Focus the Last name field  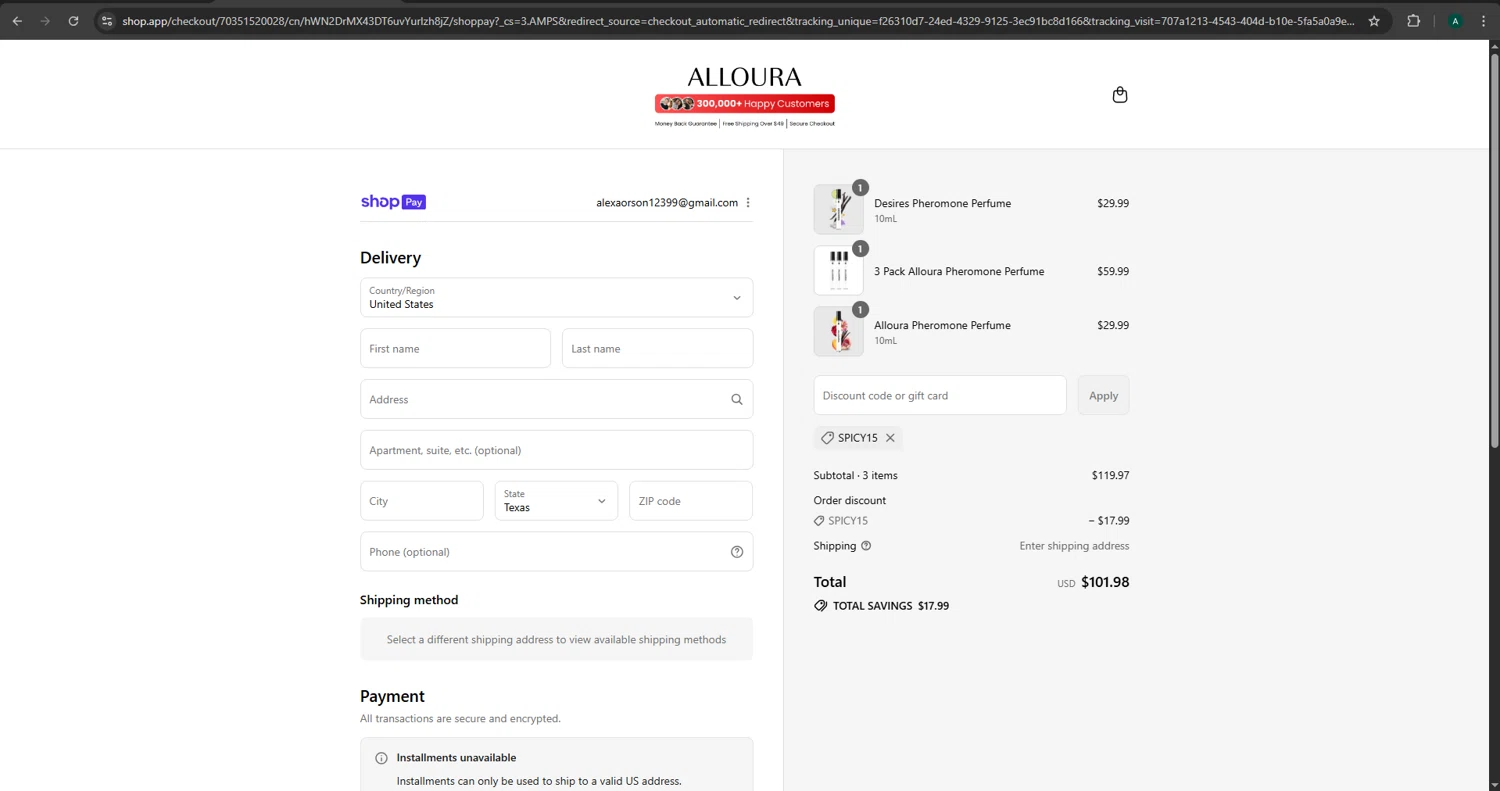coord(658,349)
